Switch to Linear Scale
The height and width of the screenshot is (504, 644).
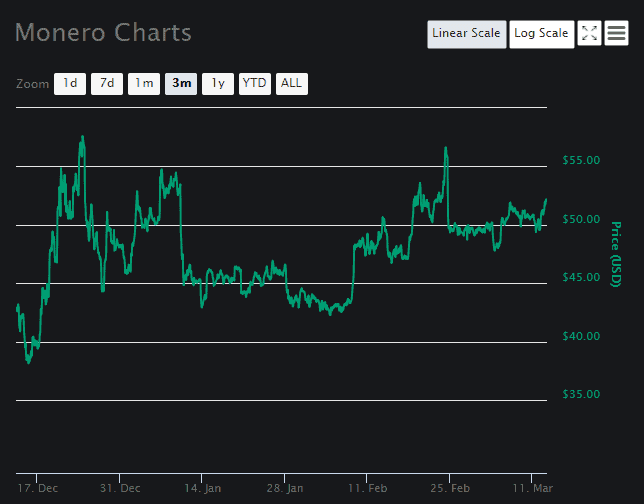click(467, 34)
